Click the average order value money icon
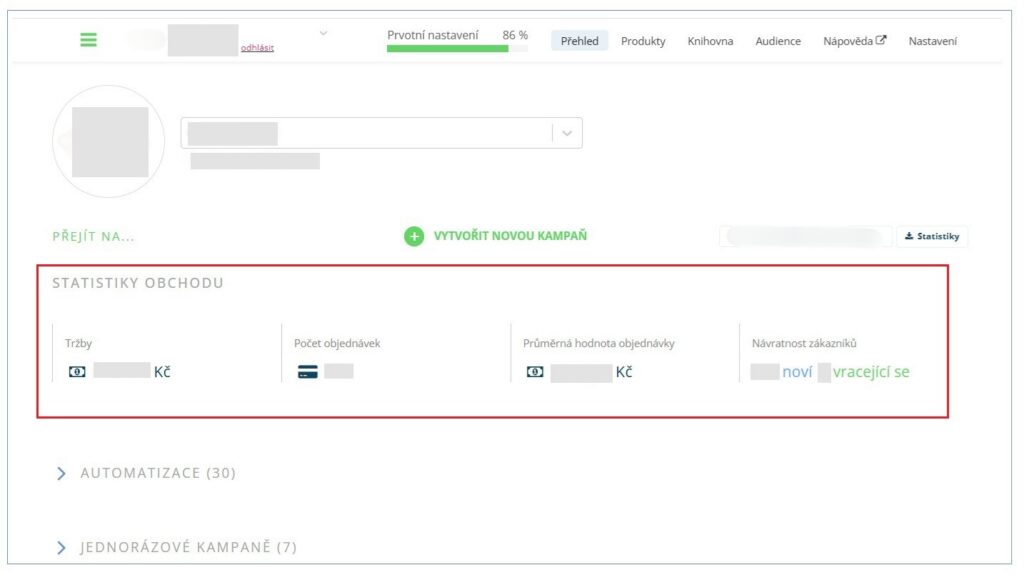This screenshot has height=575, width=1024. click(535, 372)
